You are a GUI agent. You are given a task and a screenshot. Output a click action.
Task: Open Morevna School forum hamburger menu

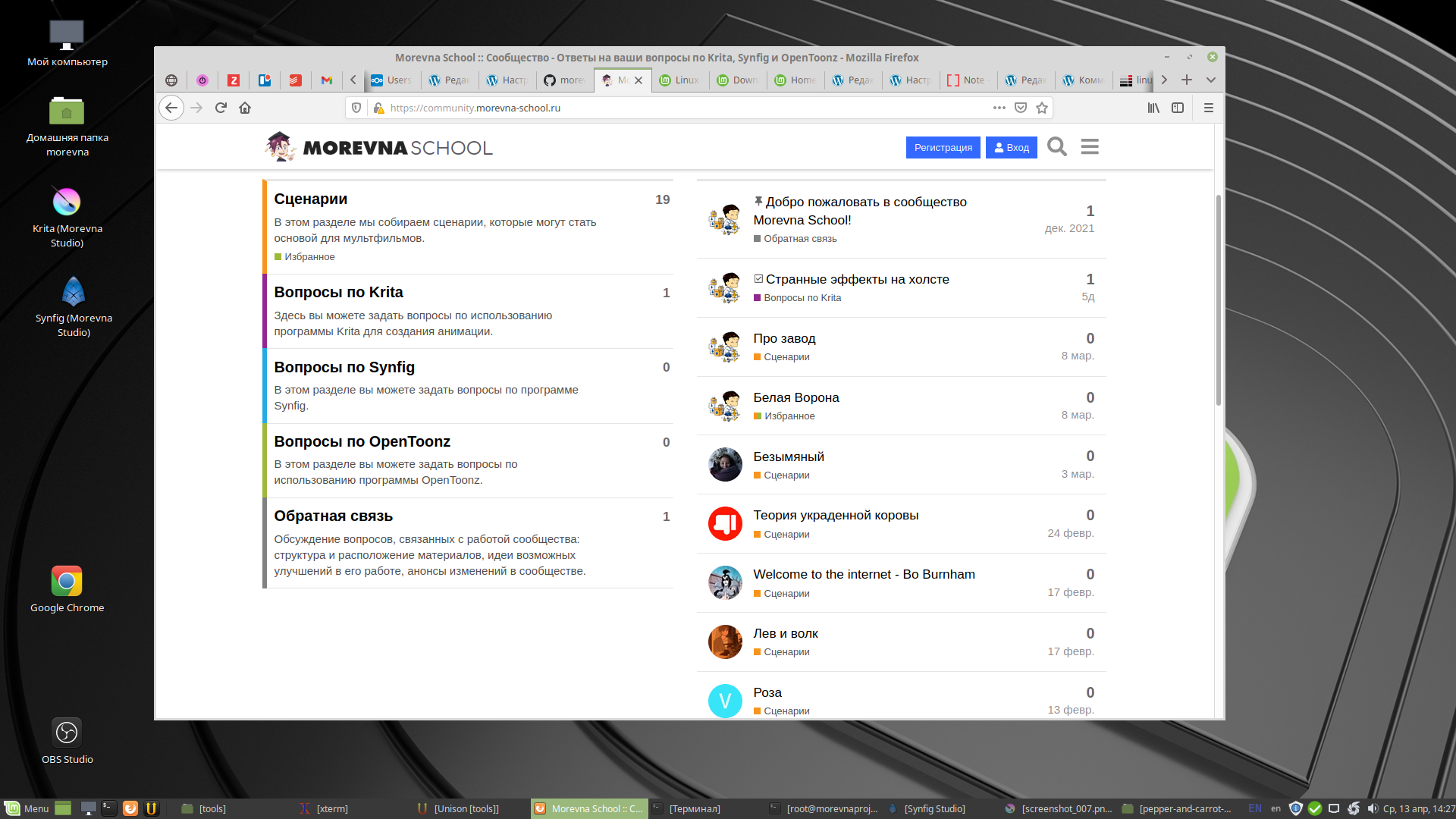tap(1090, 146)
